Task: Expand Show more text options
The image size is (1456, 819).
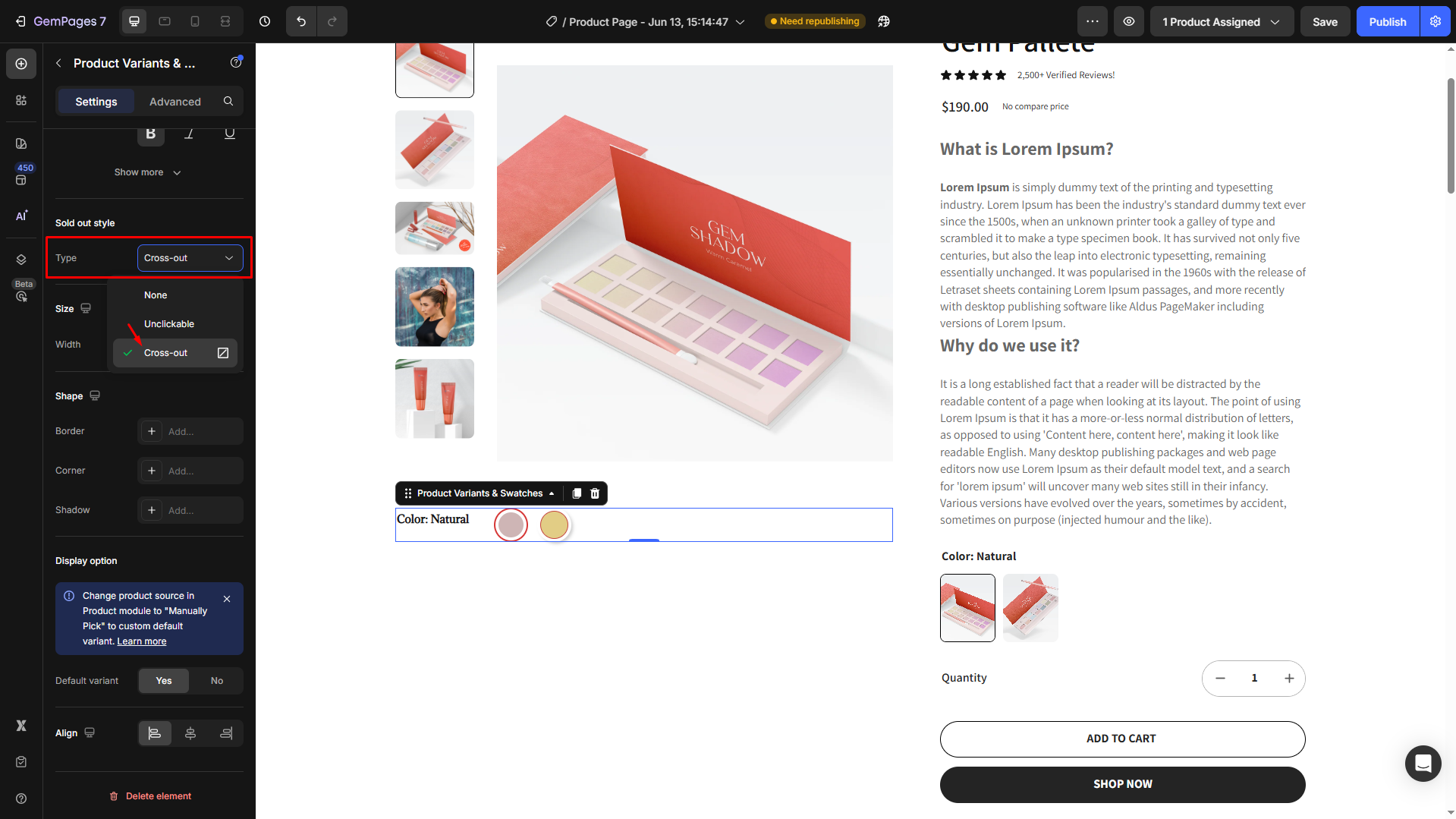Action: pyautogui.click(x=148, y=172)
